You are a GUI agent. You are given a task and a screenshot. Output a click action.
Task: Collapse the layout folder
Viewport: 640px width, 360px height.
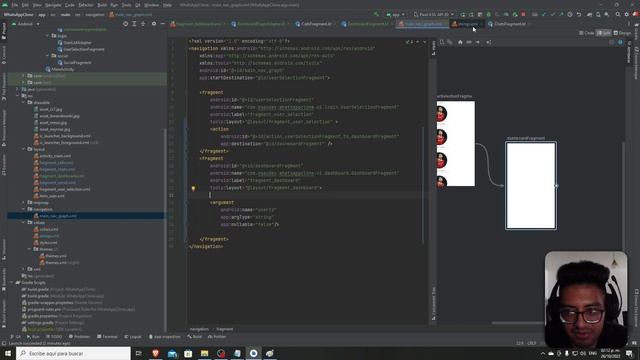[24, 149]
